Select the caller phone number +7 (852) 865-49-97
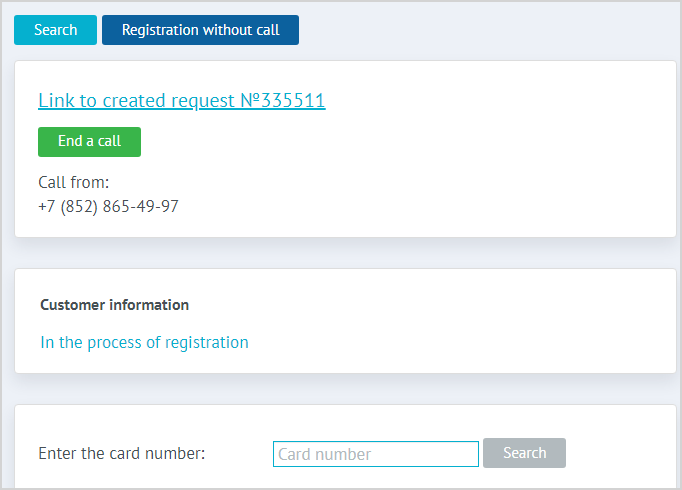 coord(108,207)
